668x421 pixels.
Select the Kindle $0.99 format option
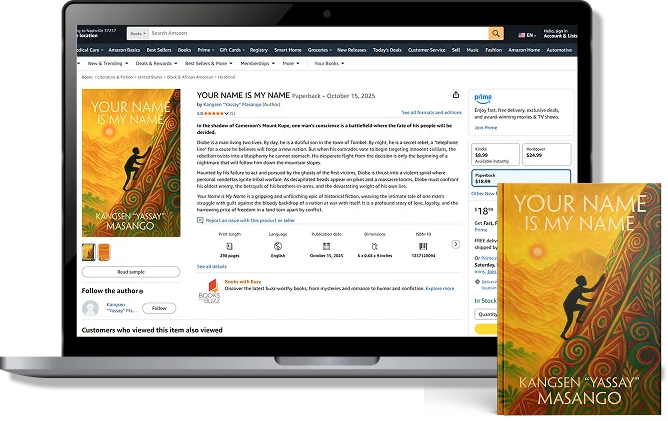pos(495,154)
